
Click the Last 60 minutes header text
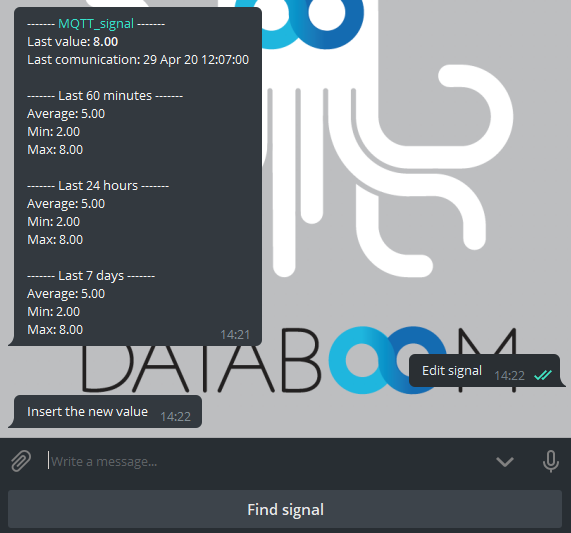[105, 95]
